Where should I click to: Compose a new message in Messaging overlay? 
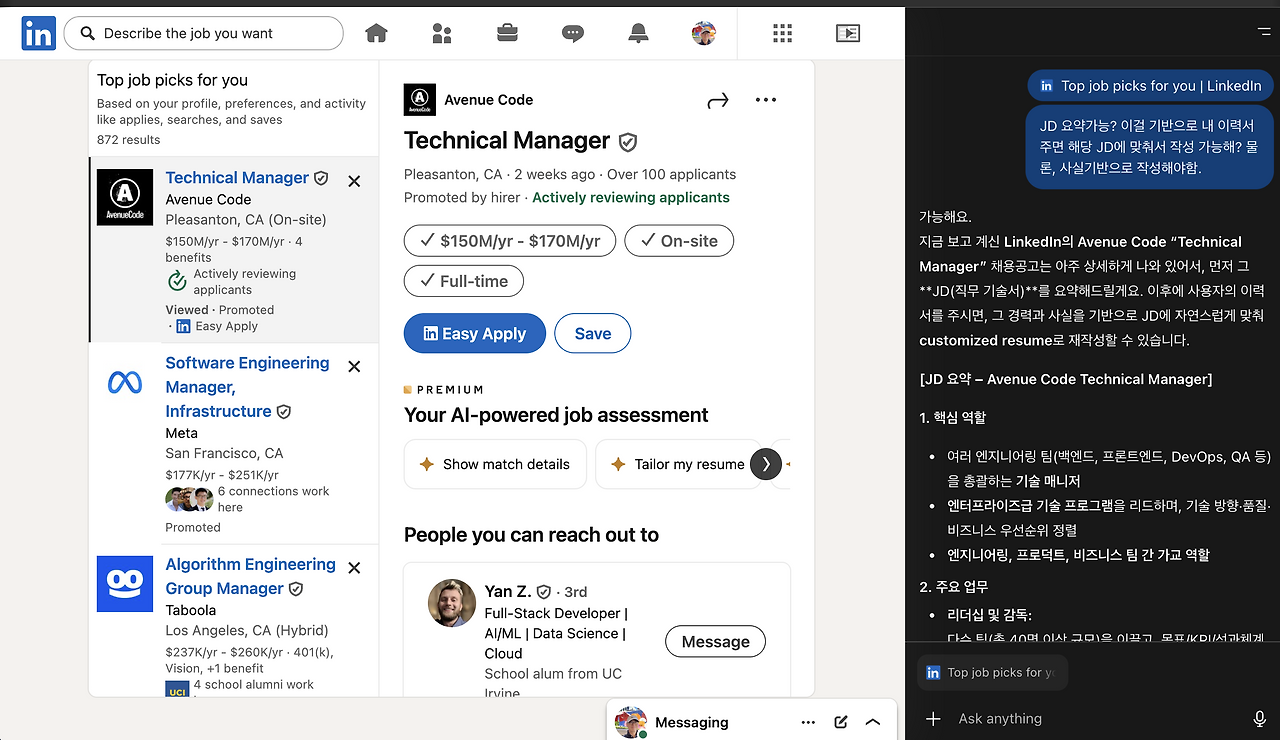point(841,722)
